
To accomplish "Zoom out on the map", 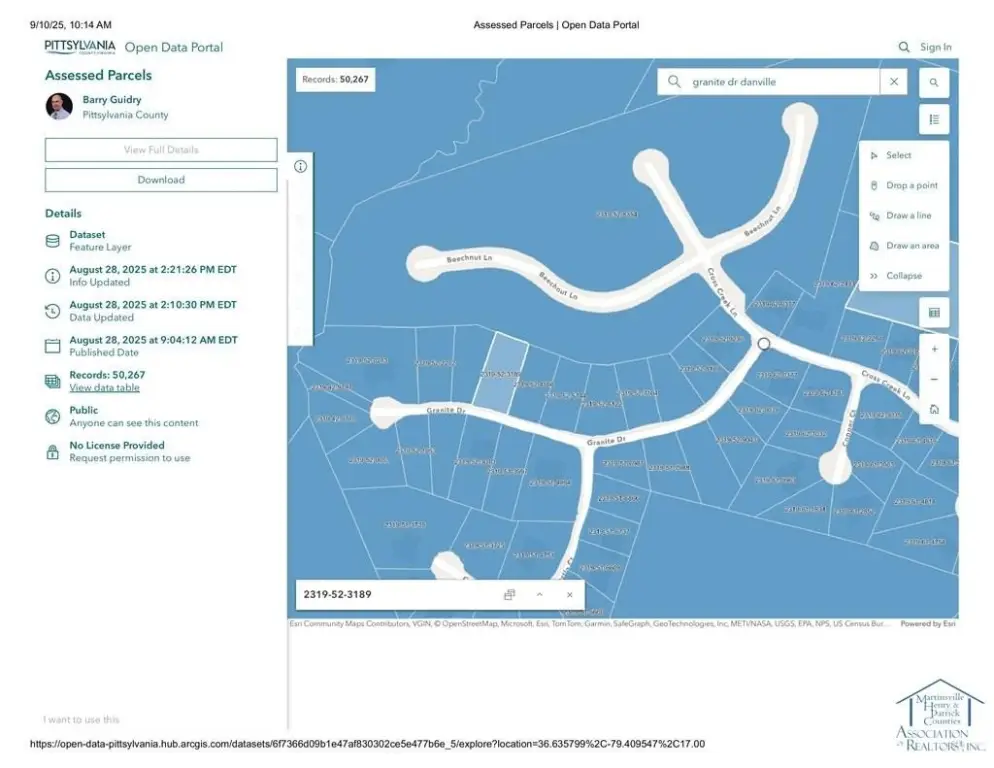I will coord(933,379).
